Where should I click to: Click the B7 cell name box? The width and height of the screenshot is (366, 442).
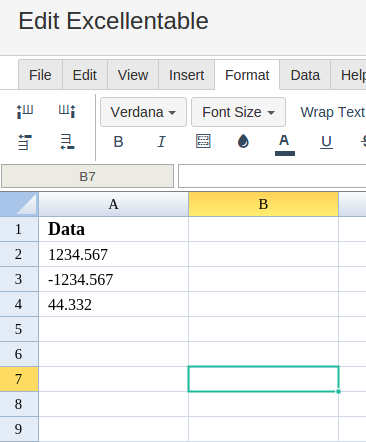(87, 176)
